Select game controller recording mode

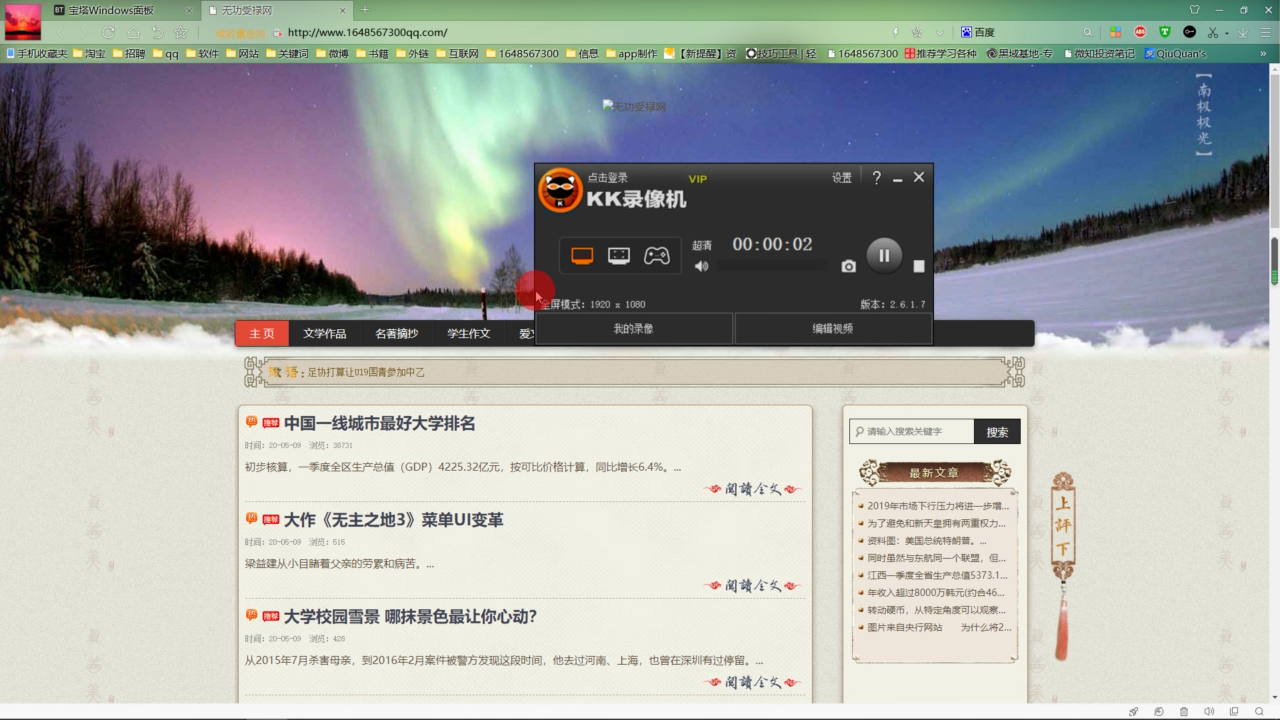coord(656,256)
